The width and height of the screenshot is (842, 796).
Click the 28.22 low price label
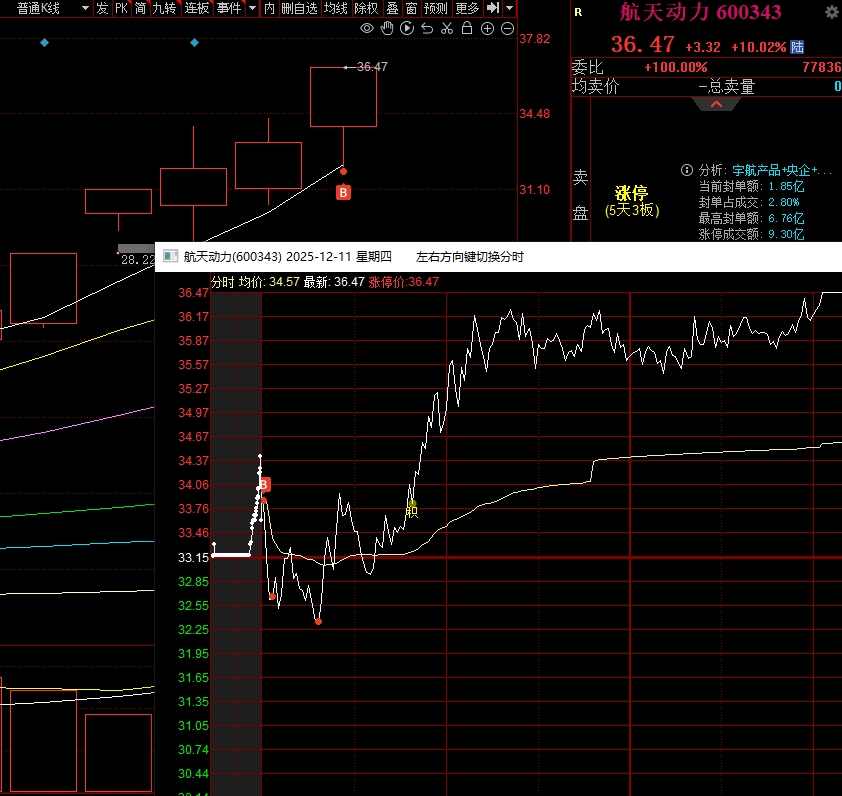point(137,260)
